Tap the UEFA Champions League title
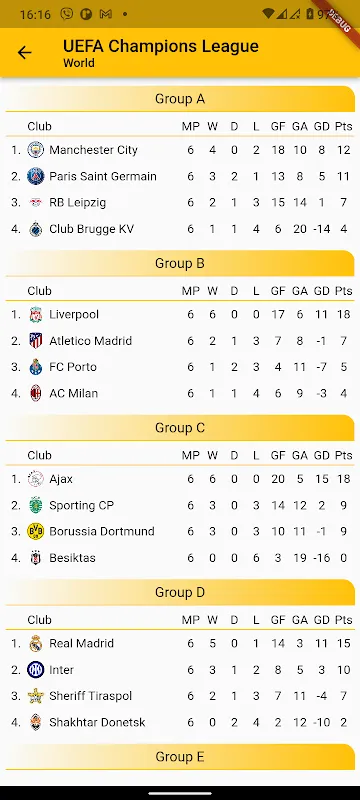 (x=161, y=46)
